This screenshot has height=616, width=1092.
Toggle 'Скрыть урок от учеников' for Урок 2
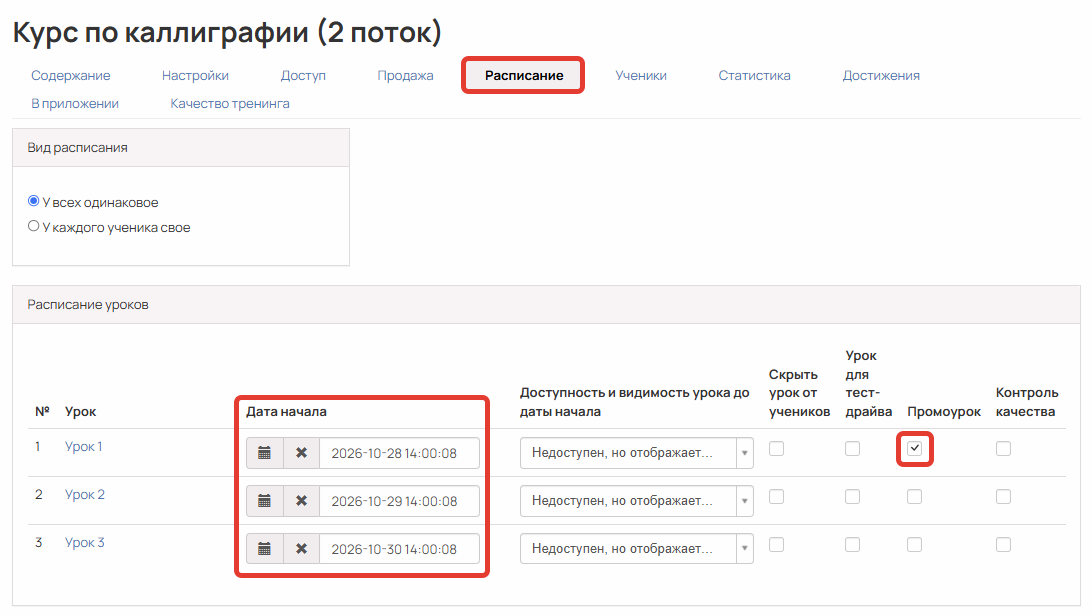pyautogui.click(x=777, y=497)
